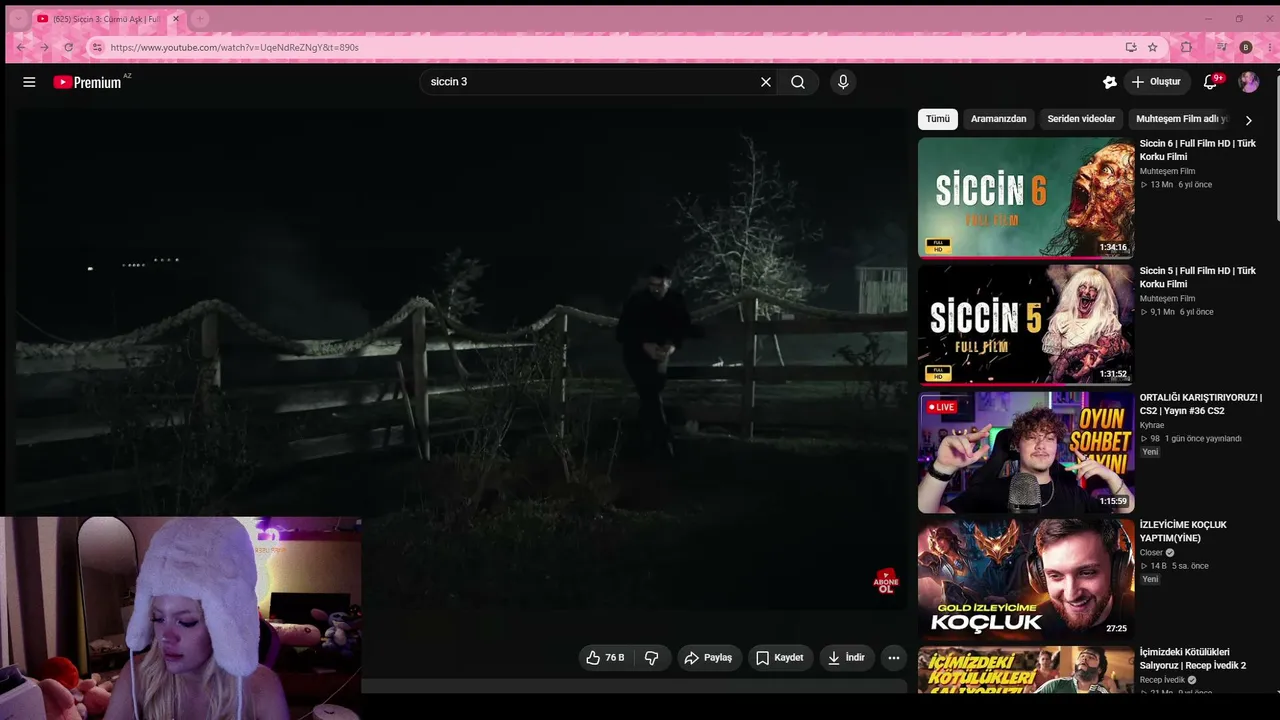
Task: Click the Paylaş share button
Action: click(x=709, y=658)
